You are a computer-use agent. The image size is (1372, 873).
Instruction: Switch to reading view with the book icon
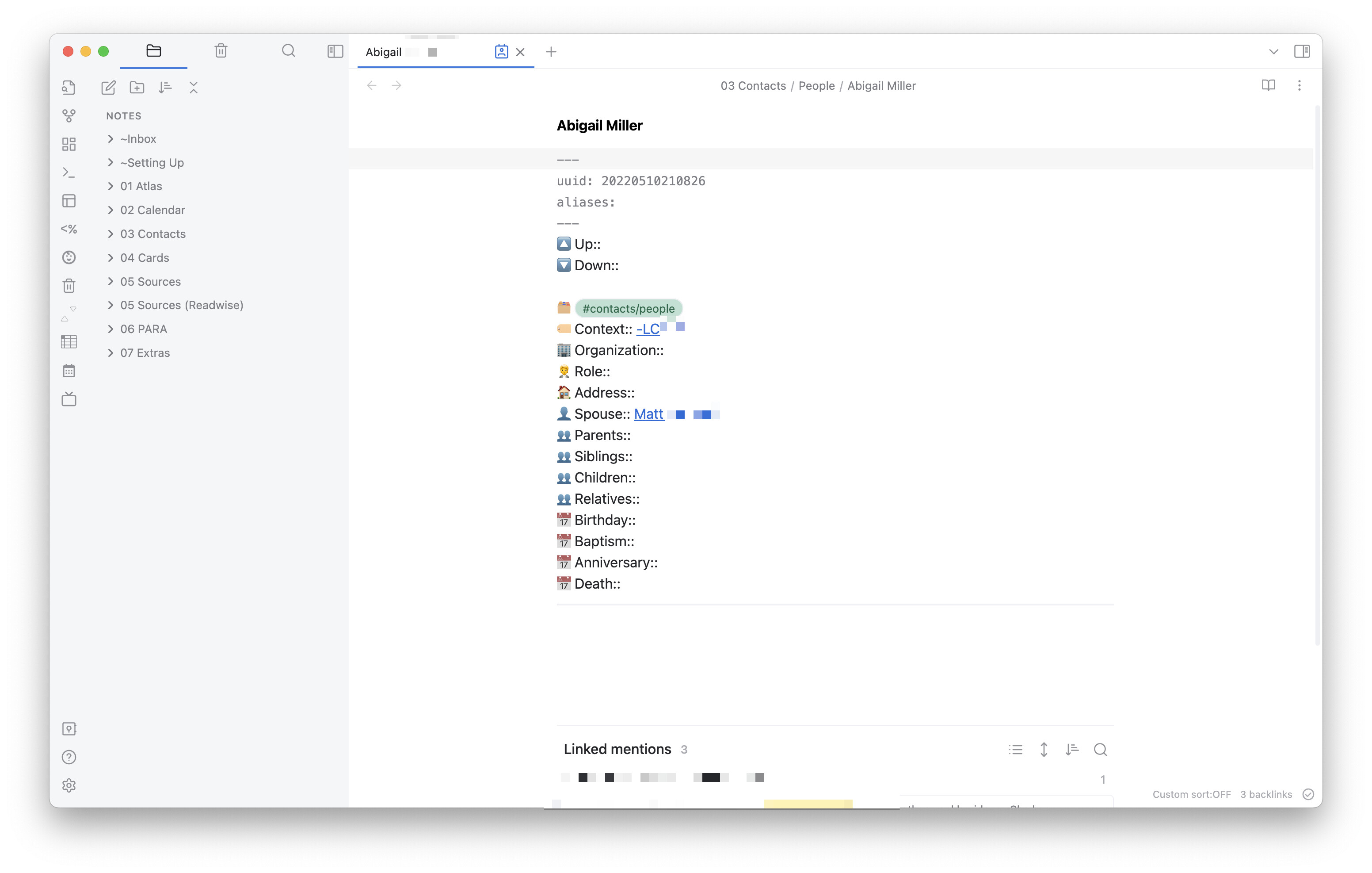pos(1269,85)
